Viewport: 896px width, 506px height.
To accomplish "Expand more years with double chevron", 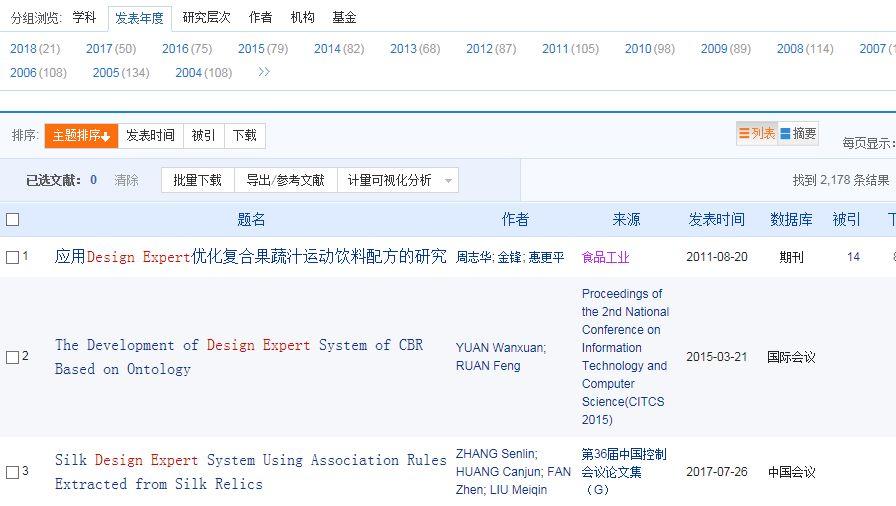I will pyautogui.click(x=264, y=72).
